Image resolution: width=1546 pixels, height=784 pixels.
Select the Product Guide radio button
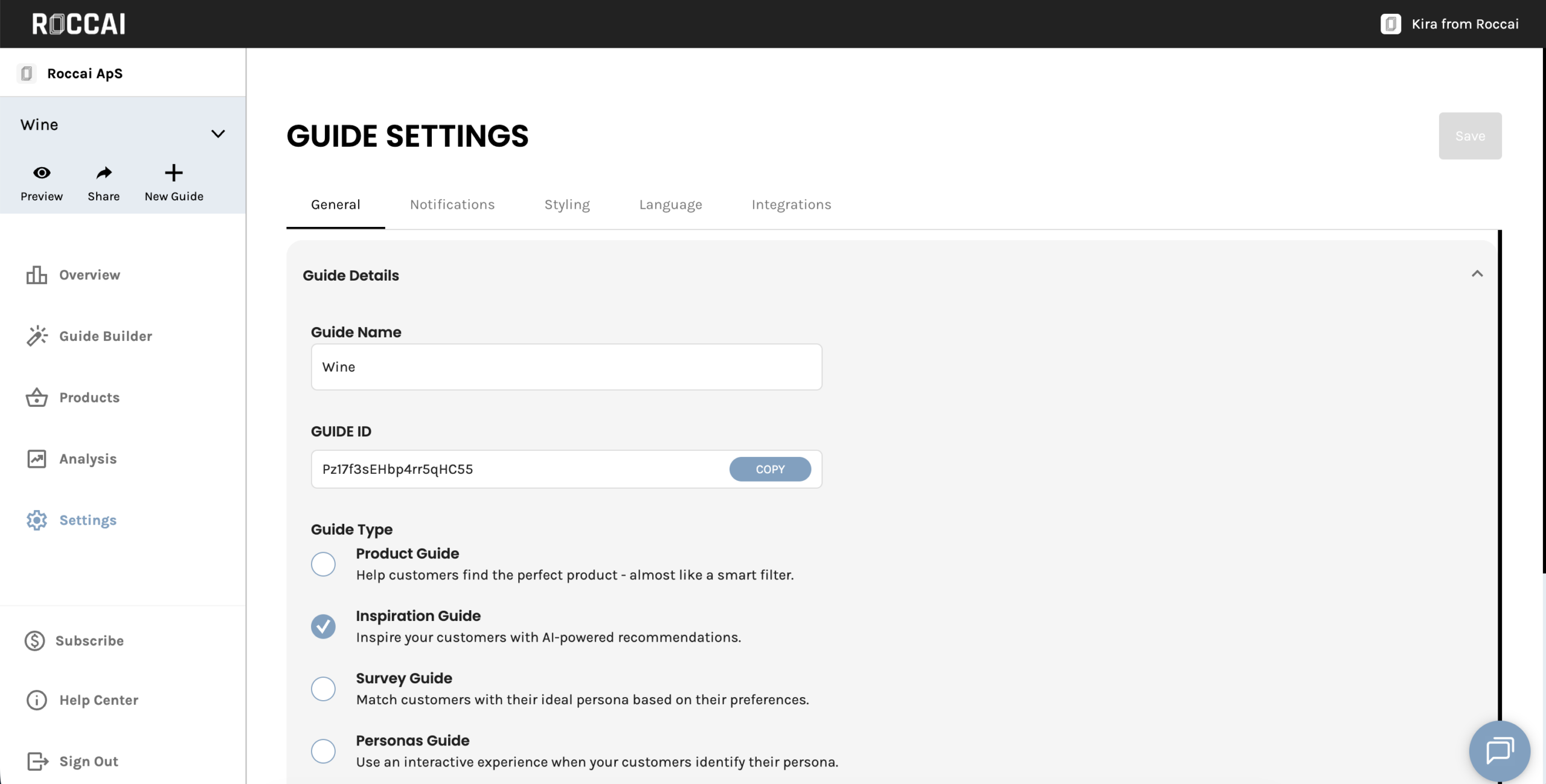coord(323,564)
